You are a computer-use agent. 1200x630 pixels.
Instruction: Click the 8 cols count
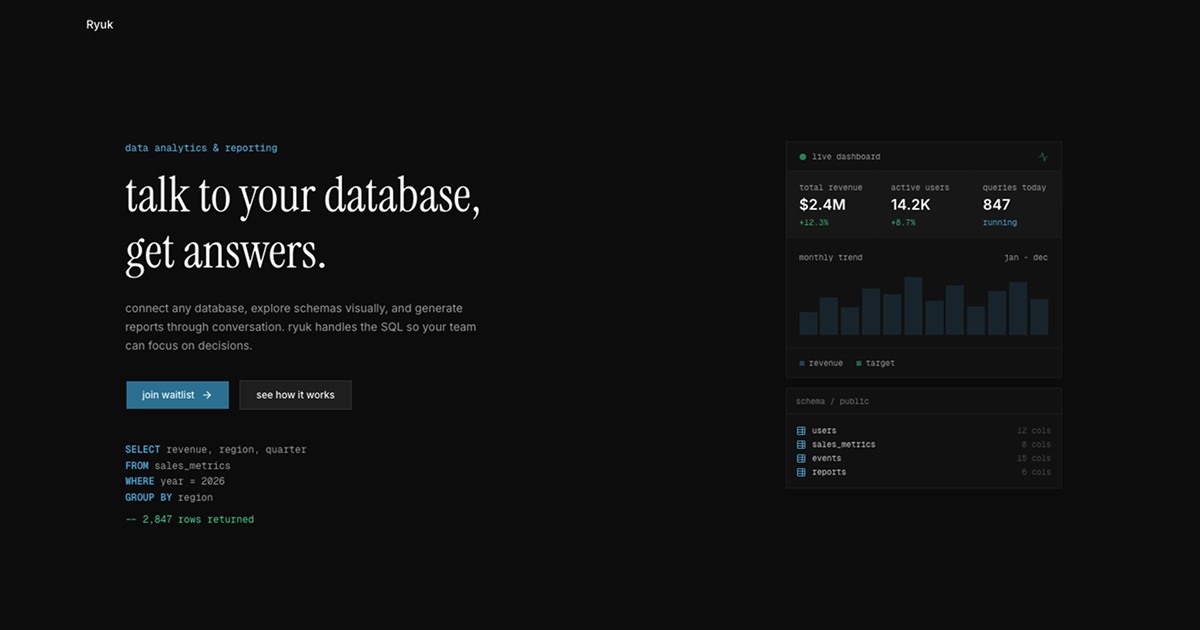[x=1036, y=445]
